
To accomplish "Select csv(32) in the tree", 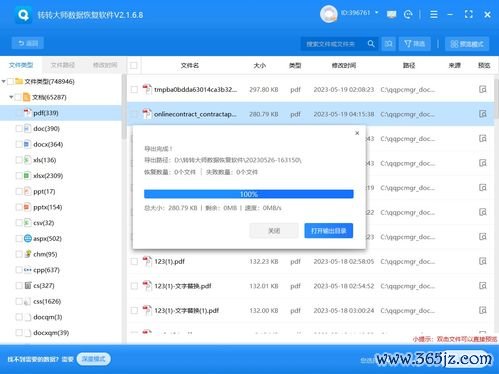I will [44, 223].
